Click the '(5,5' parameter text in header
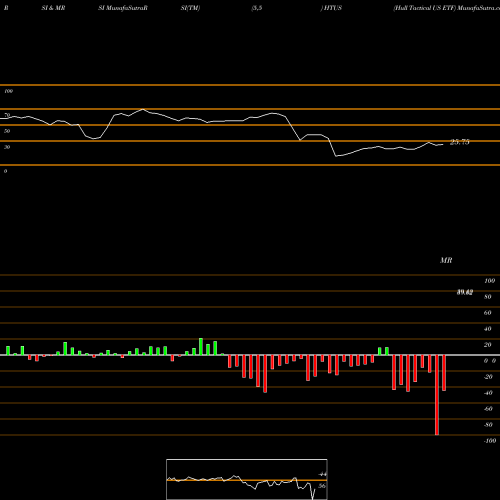This screenshot has height=500, width=500. [257, 8]
